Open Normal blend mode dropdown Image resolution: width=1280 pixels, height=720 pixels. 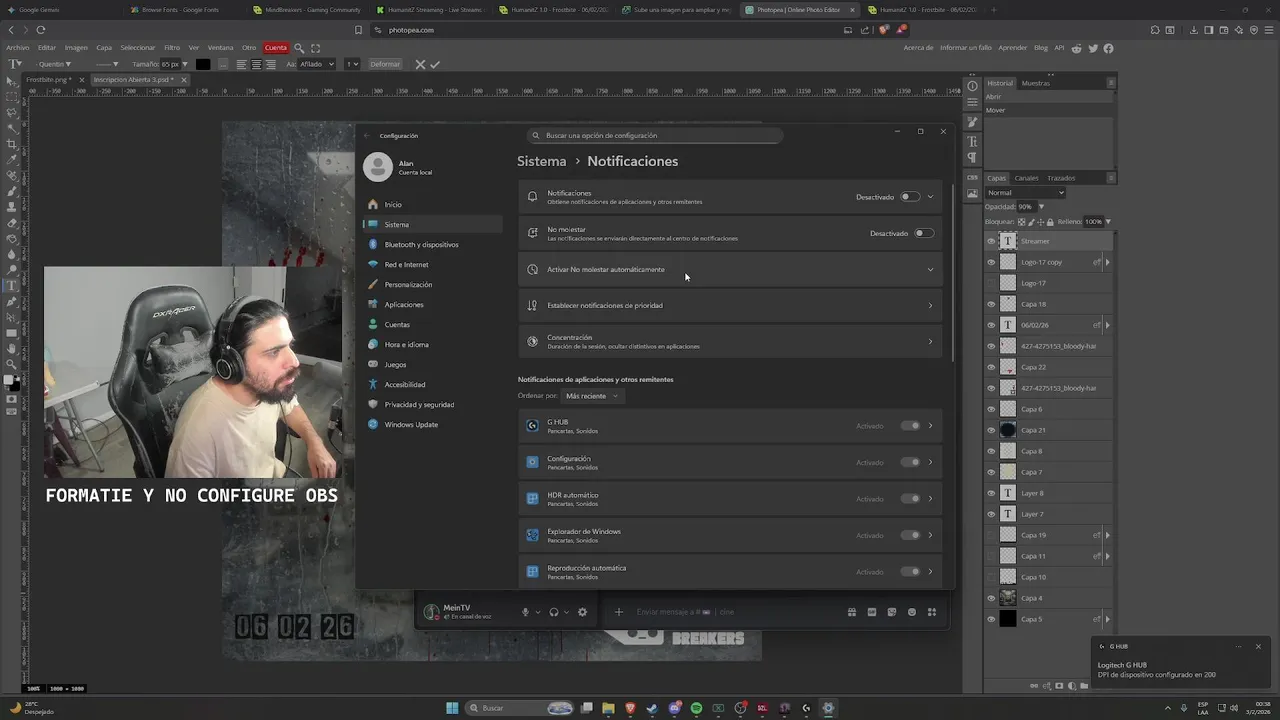1026,193
